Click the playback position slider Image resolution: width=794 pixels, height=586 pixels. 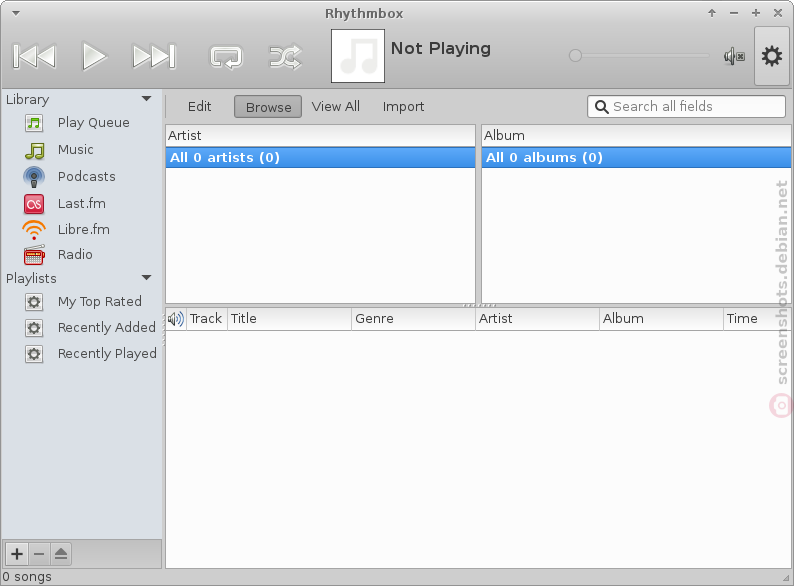tap(639, 55)
